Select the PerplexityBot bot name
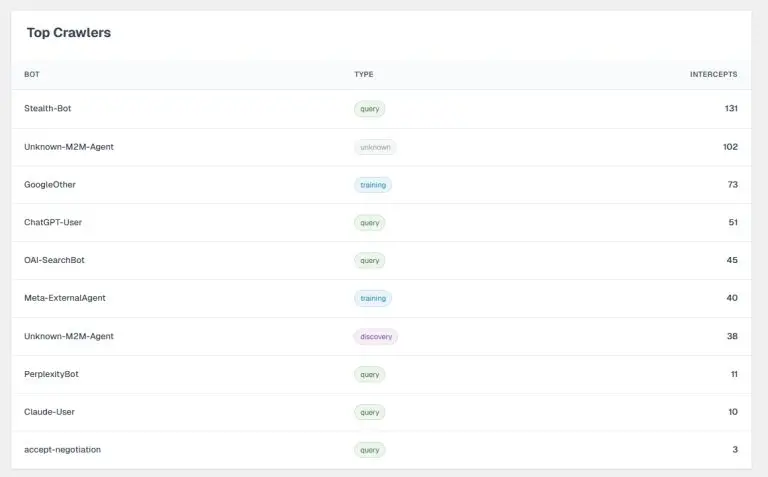This screenshot has width=768, height=477. tap(51, 374)
